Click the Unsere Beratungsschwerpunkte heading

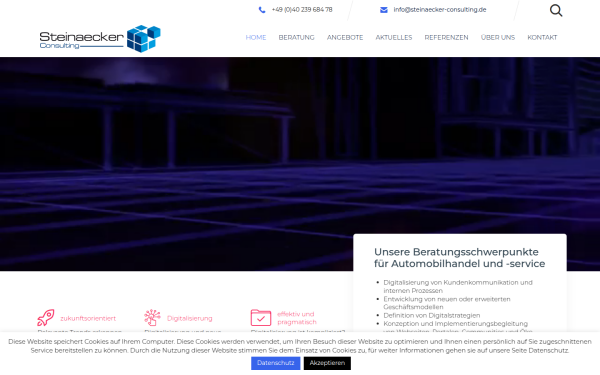click(x=459, y=258)
